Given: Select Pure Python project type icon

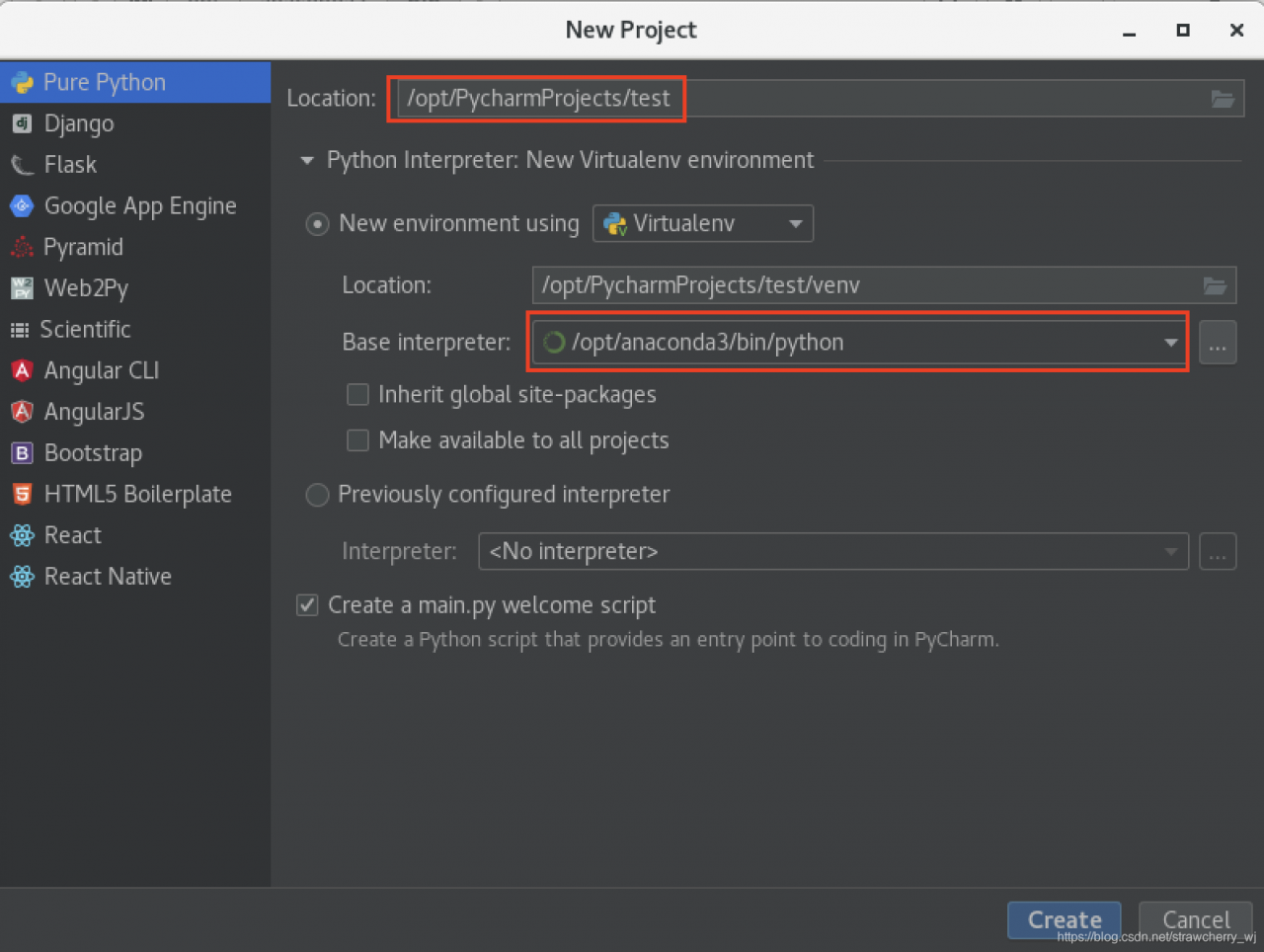Looking at the screenshot, I should coord(22,83).
